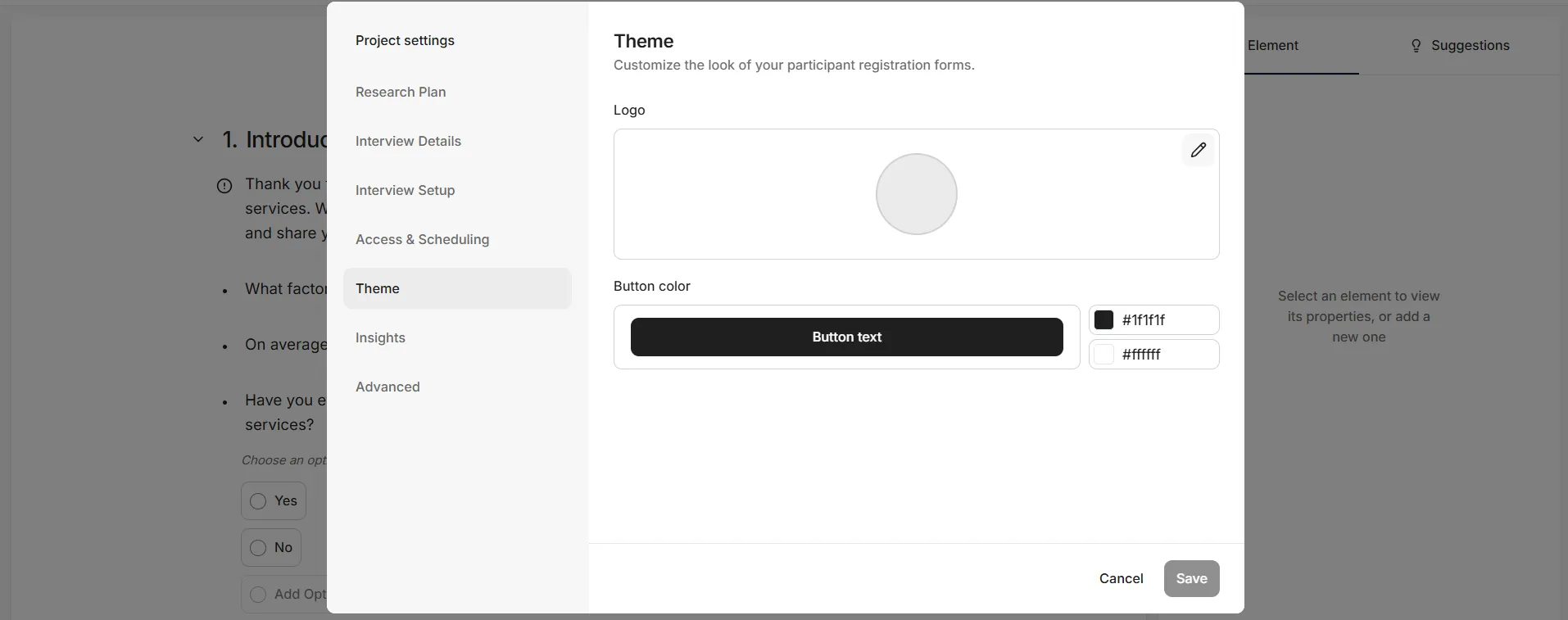This screenshot has width=1568, height=620.
Task: Click the circular logo placeholder
Action: point(916,194)
